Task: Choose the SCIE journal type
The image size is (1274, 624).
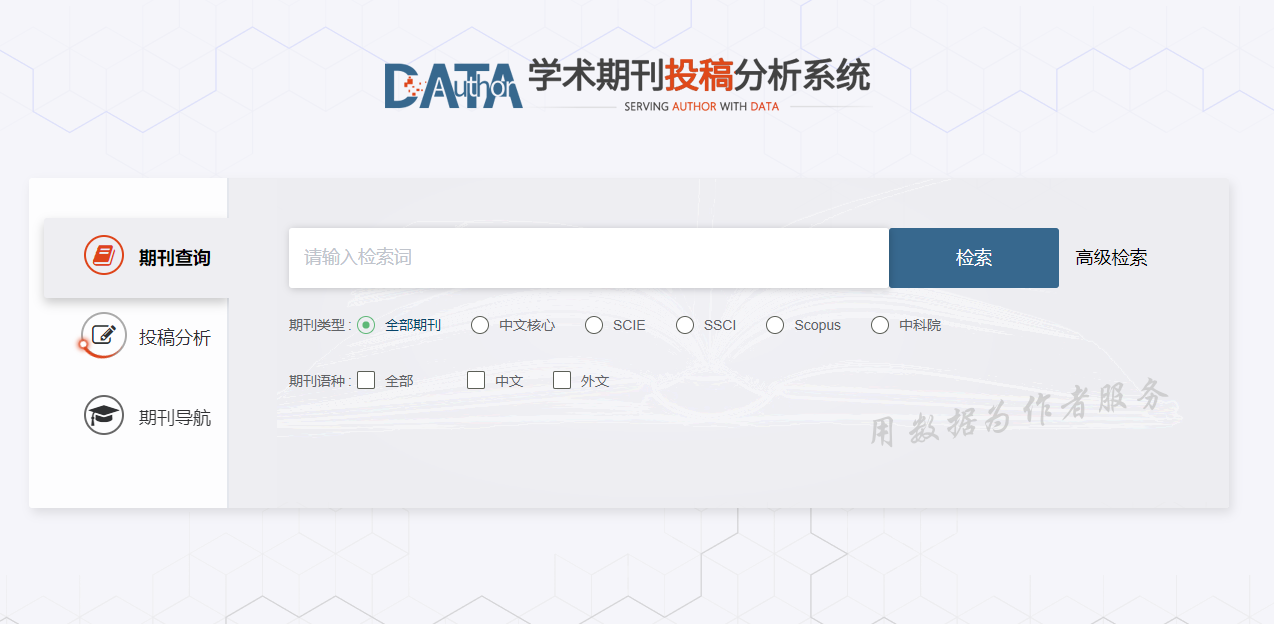Action: click(x=594, y=325)
